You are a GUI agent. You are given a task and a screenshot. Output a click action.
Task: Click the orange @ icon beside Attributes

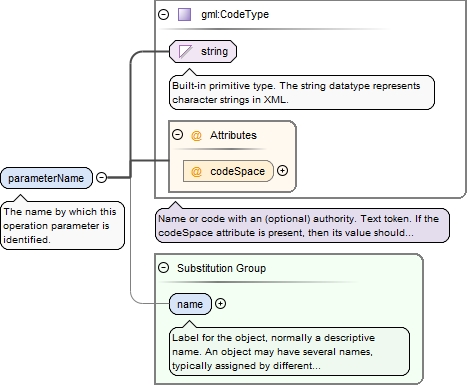[196, 136]
